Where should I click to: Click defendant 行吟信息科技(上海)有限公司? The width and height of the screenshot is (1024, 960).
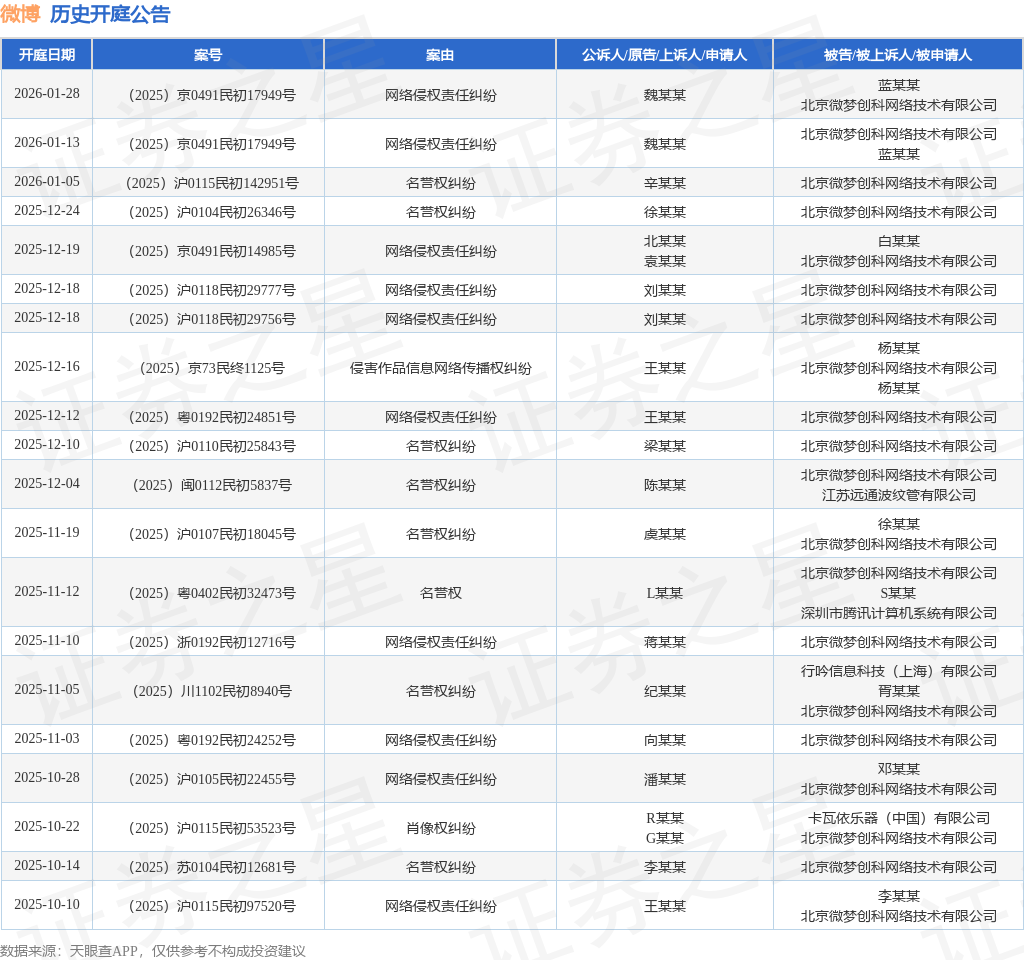tap(899, 671)
